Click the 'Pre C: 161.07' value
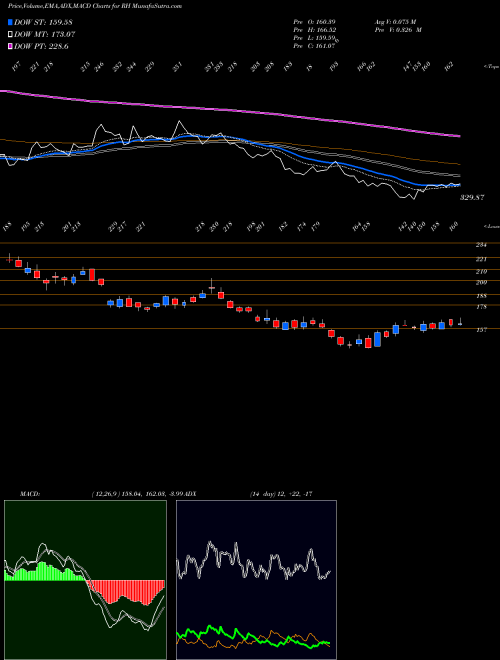 pyautogui.click(x=314, y=46)
